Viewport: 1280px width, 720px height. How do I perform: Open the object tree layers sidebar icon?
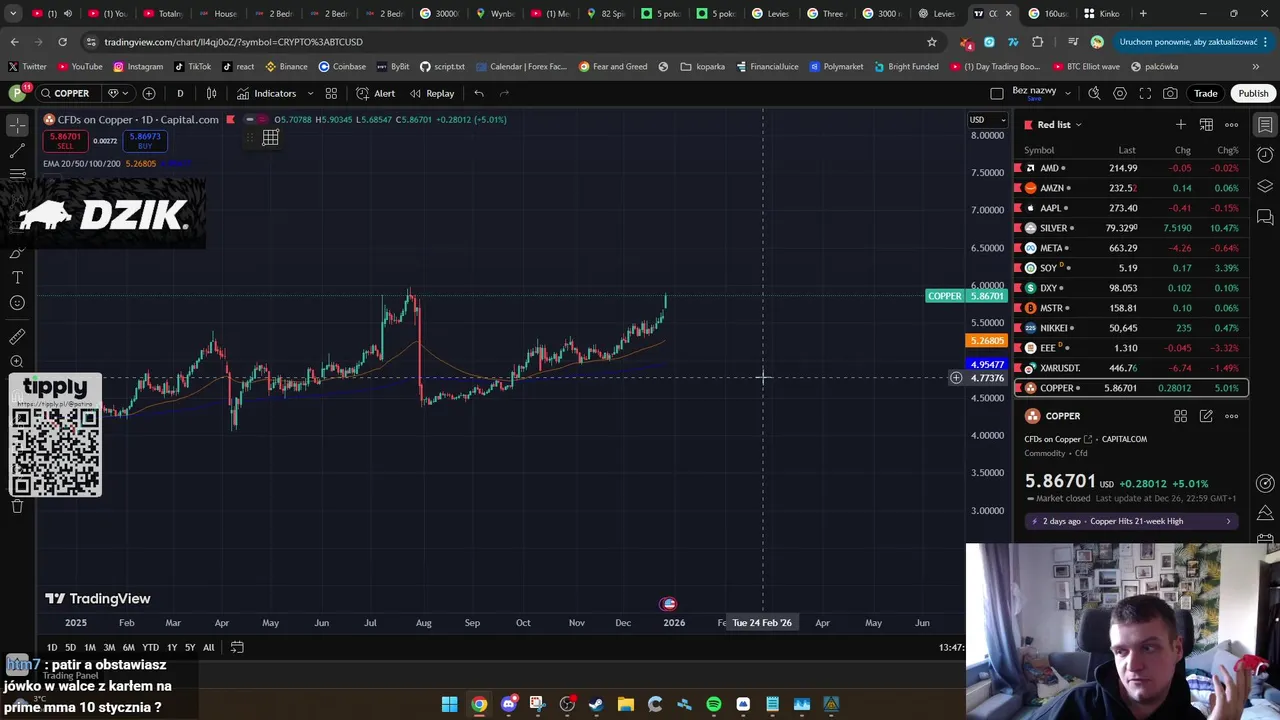click(x=1265, y=186)
